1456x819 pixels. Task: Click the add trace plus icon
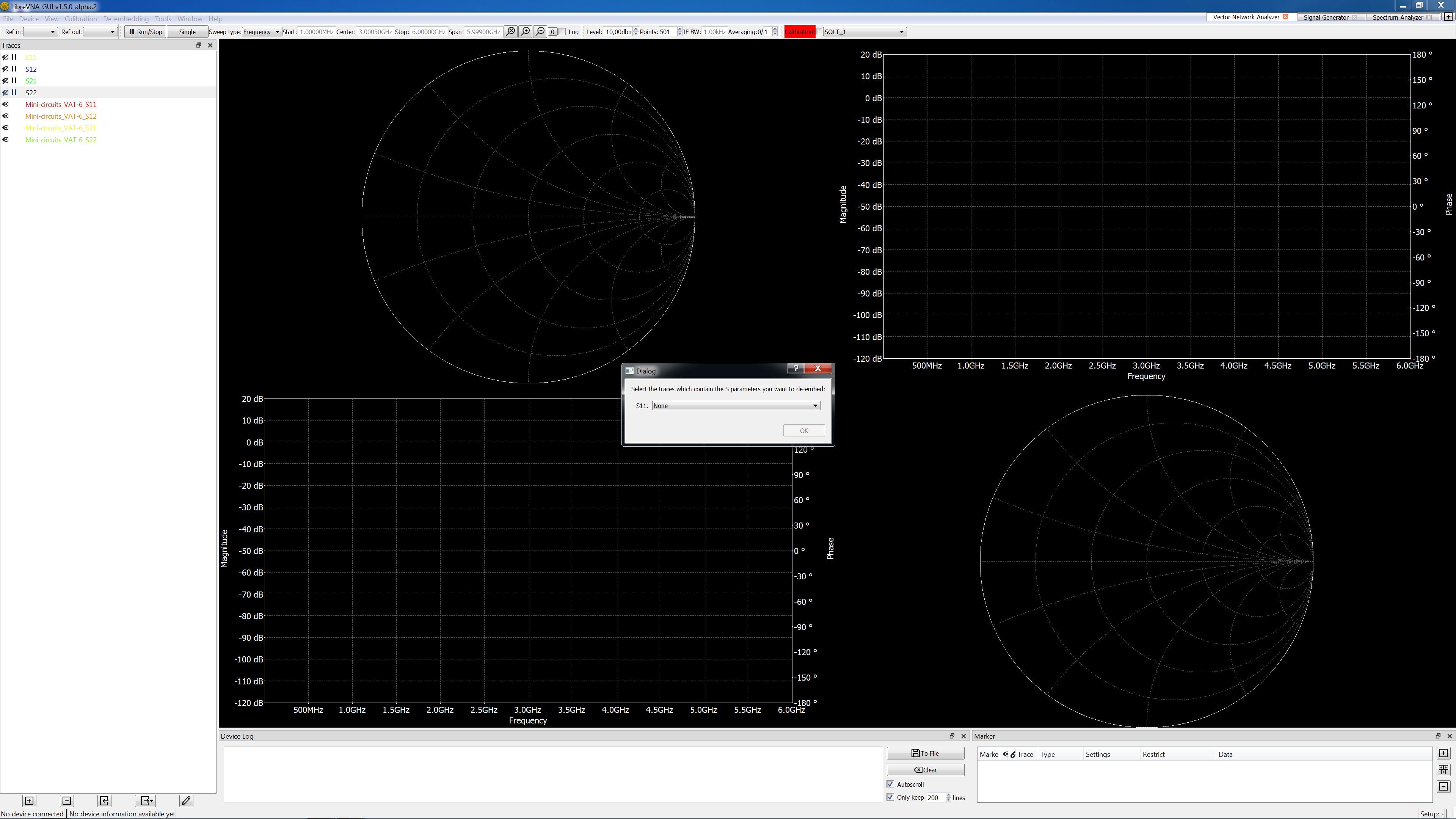click(30, 800)
